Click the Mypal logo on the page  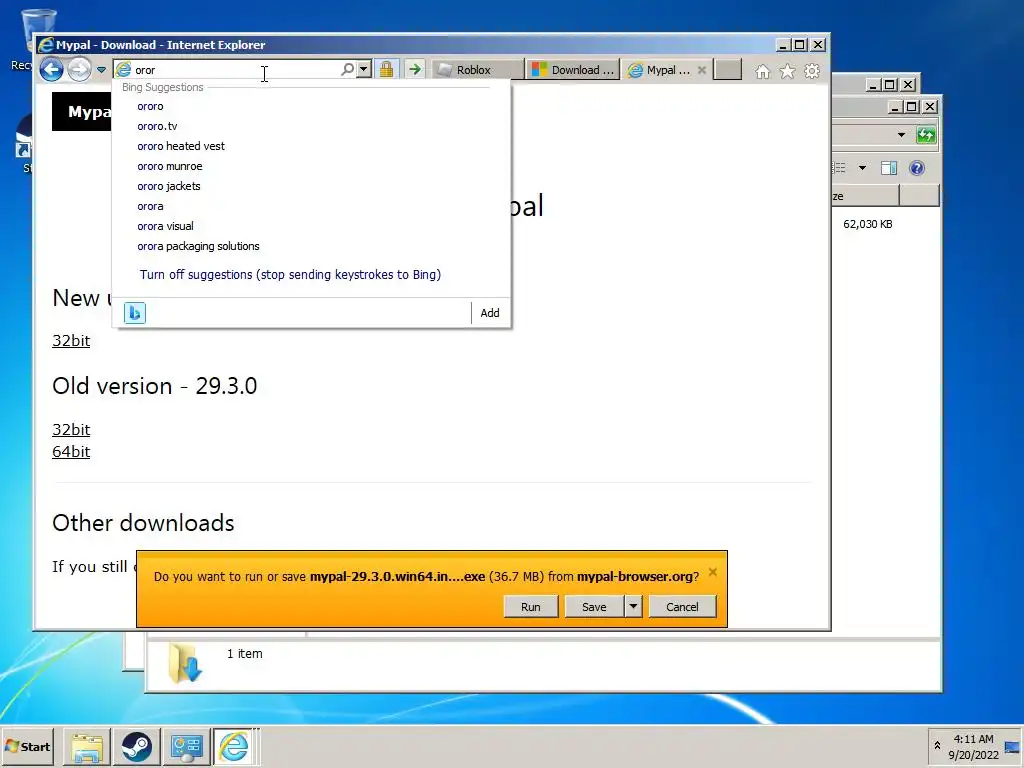point(82,112)
